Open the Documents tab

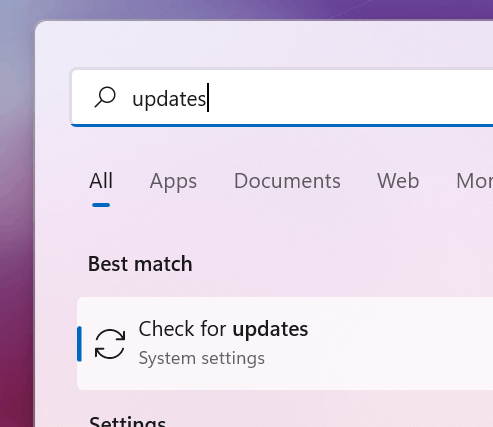(287, 181)
